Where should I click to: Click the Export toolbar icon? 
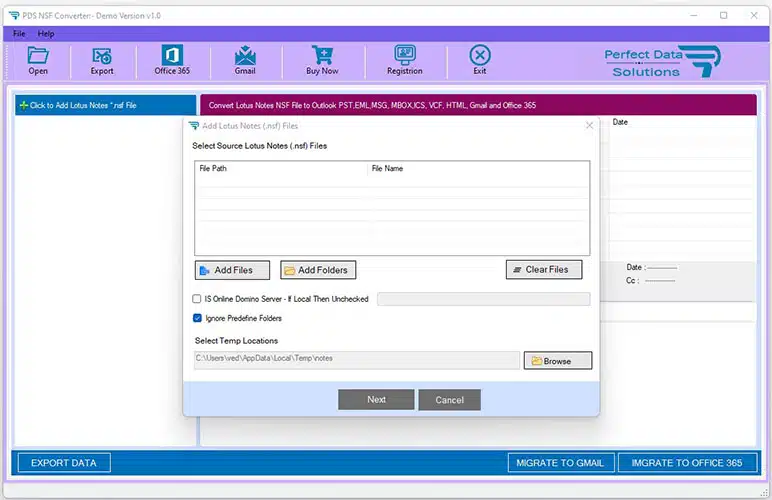coord(102,61)
